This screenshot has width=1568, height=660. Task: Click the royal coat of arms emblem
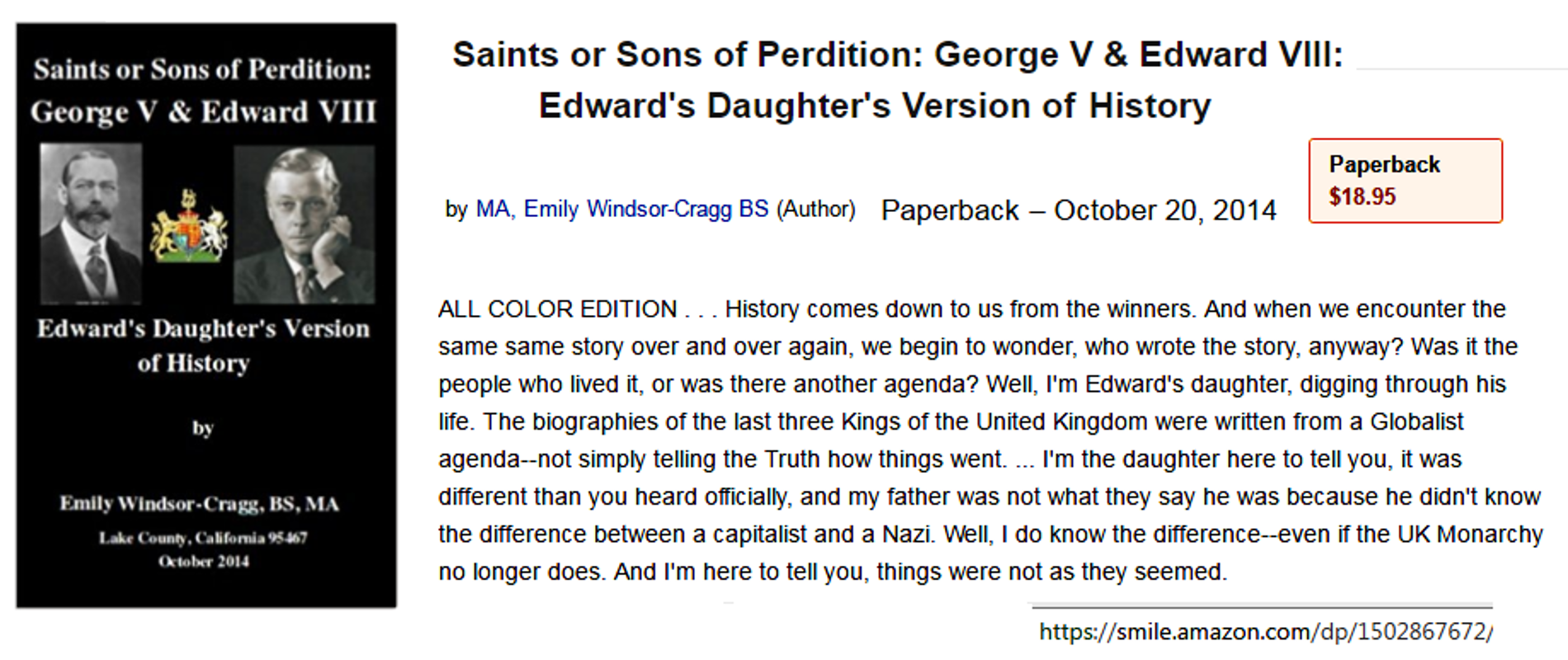pos(189,226)
